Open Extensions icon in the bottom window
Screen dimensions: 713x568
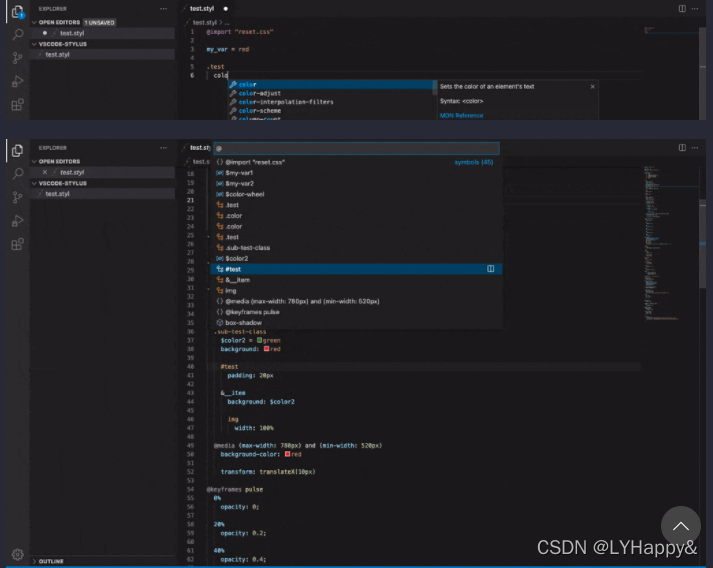tap(17, 244)
